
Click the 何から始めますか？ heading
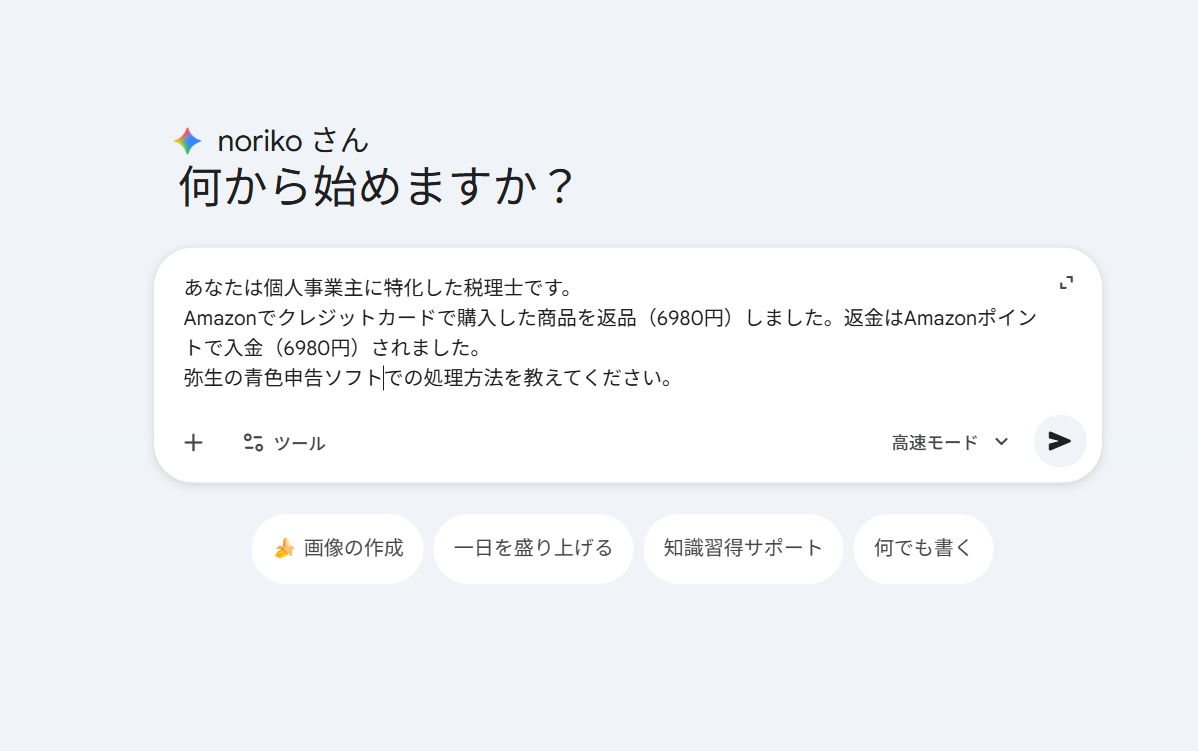[x=377, y=186]
